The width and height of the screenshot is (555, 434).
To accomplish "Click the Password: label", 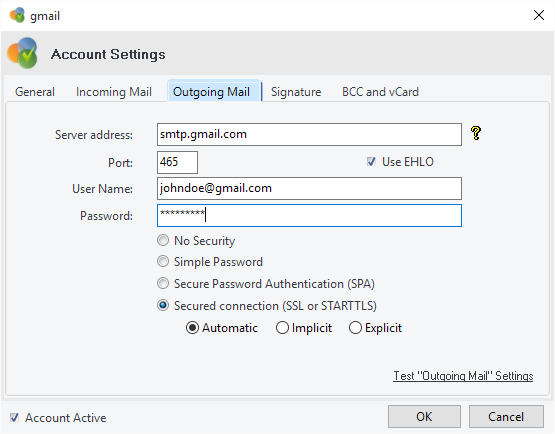I will 106,216.
